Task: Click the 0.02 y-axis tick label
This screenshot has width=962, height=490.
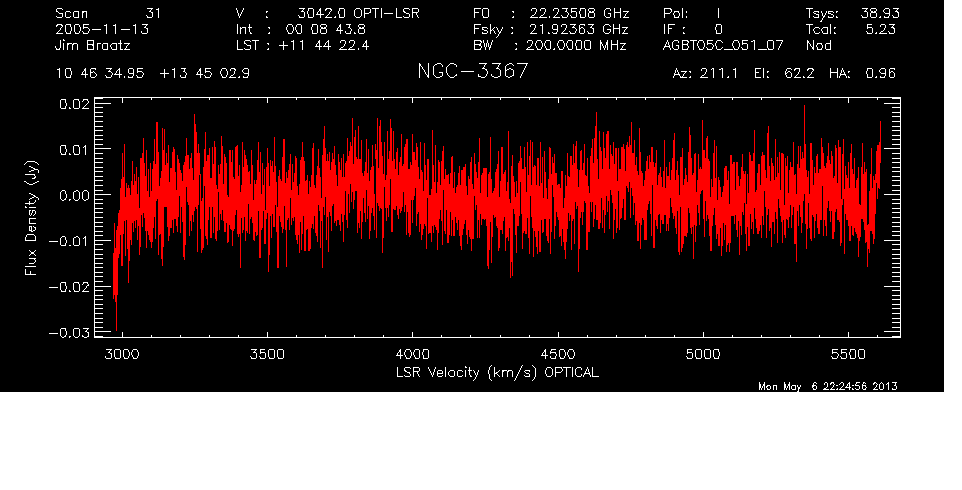Action: pos(74,104)
